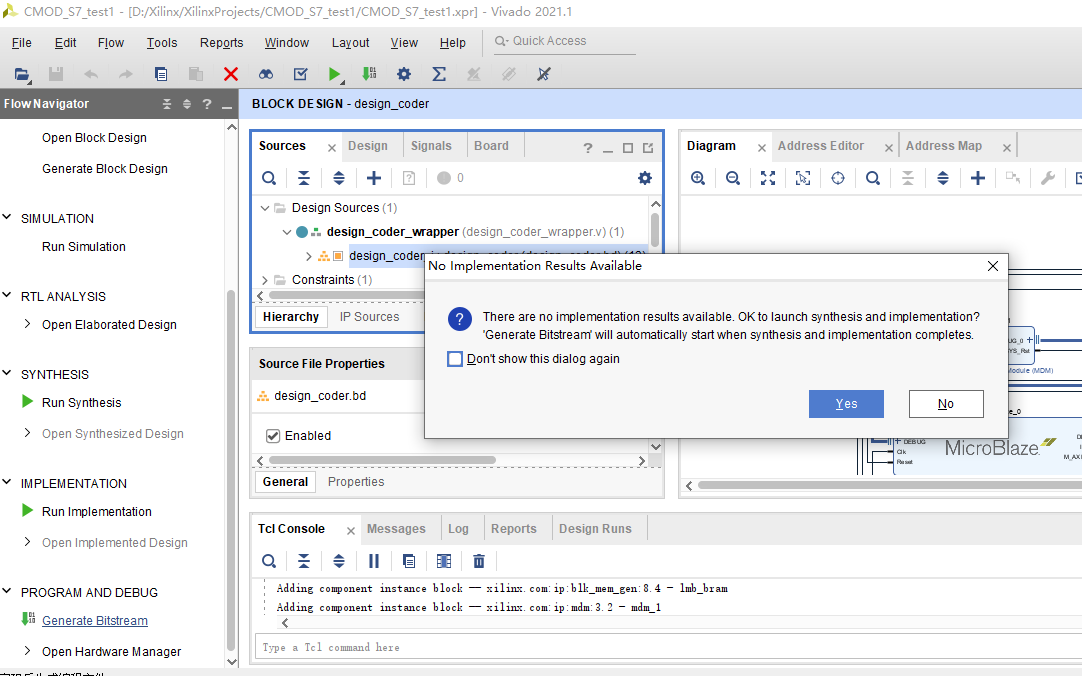Close the No Implementation Results dialog
The image size is (1082, 676).
tap(992, 266)
